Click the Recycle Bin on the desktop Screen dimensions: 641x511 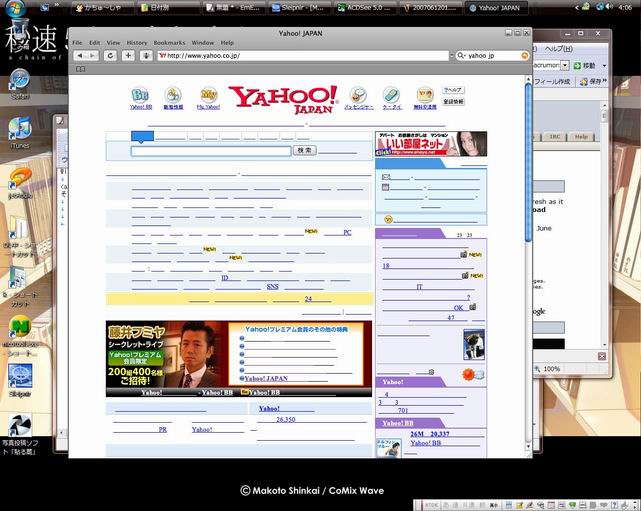click(x=20, y=29)
